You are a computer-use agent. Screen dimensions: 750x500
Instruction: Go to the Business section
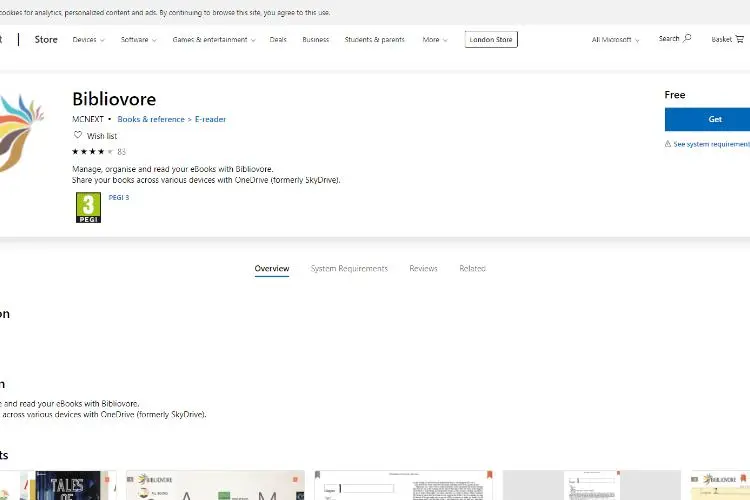click(x=316, y=40)
